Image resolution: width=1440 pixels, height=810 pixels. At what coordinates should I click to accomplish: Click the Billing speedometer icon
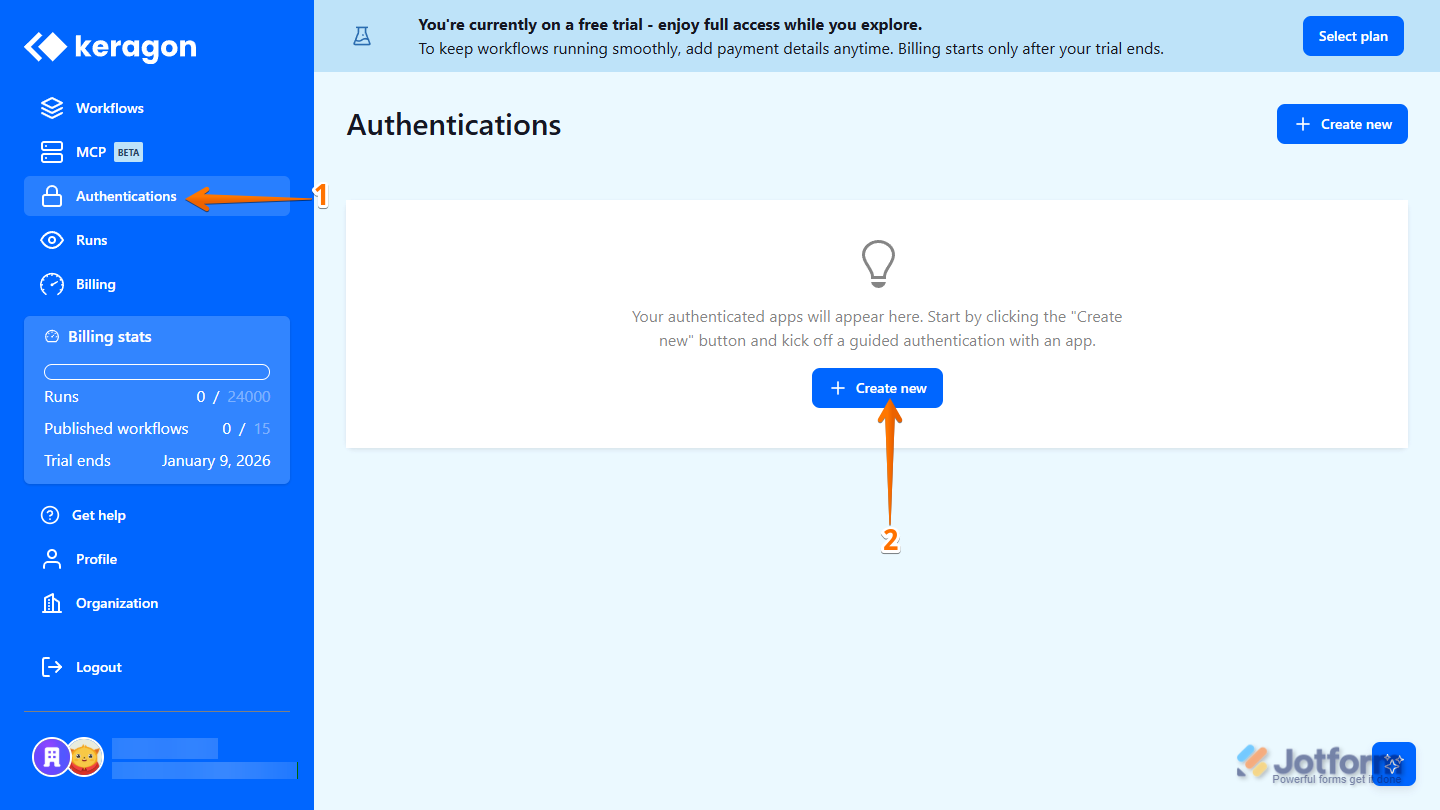click(51, 283)
